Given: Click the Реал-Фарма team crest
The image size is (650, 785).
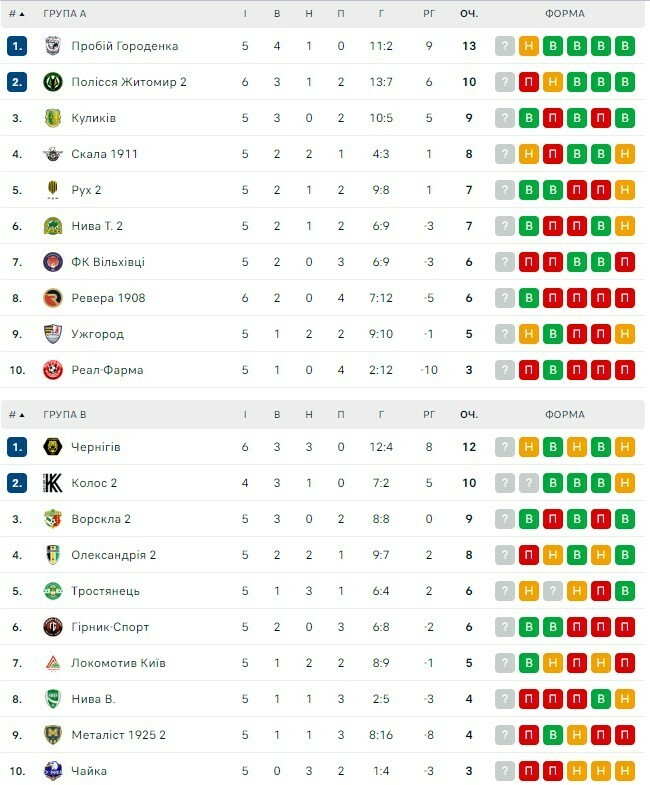Looking at the screenshot, I should tap(53, 370).
